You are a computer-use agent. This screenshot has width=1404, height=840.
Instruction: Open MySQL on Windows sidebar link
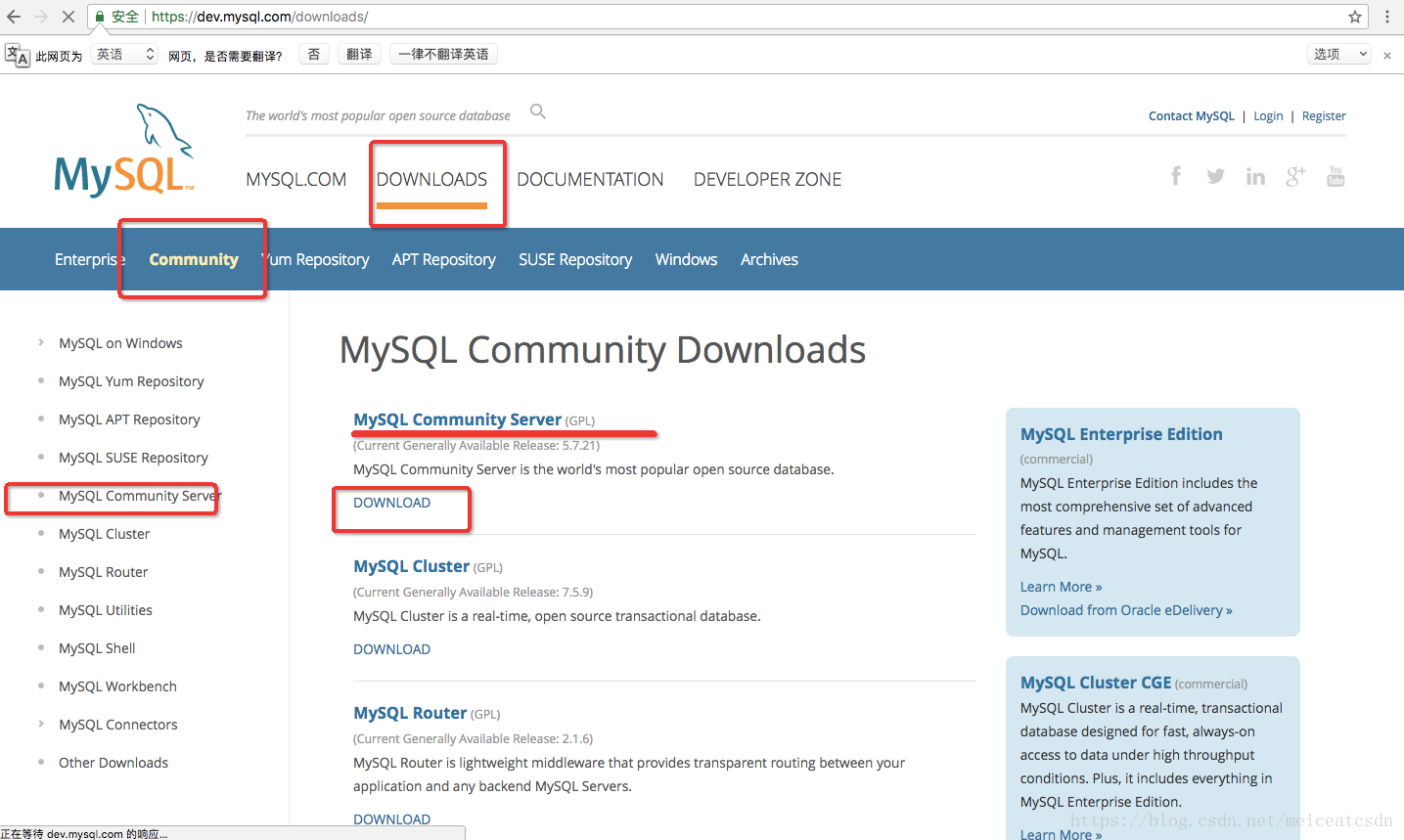[x=120, y=343]
